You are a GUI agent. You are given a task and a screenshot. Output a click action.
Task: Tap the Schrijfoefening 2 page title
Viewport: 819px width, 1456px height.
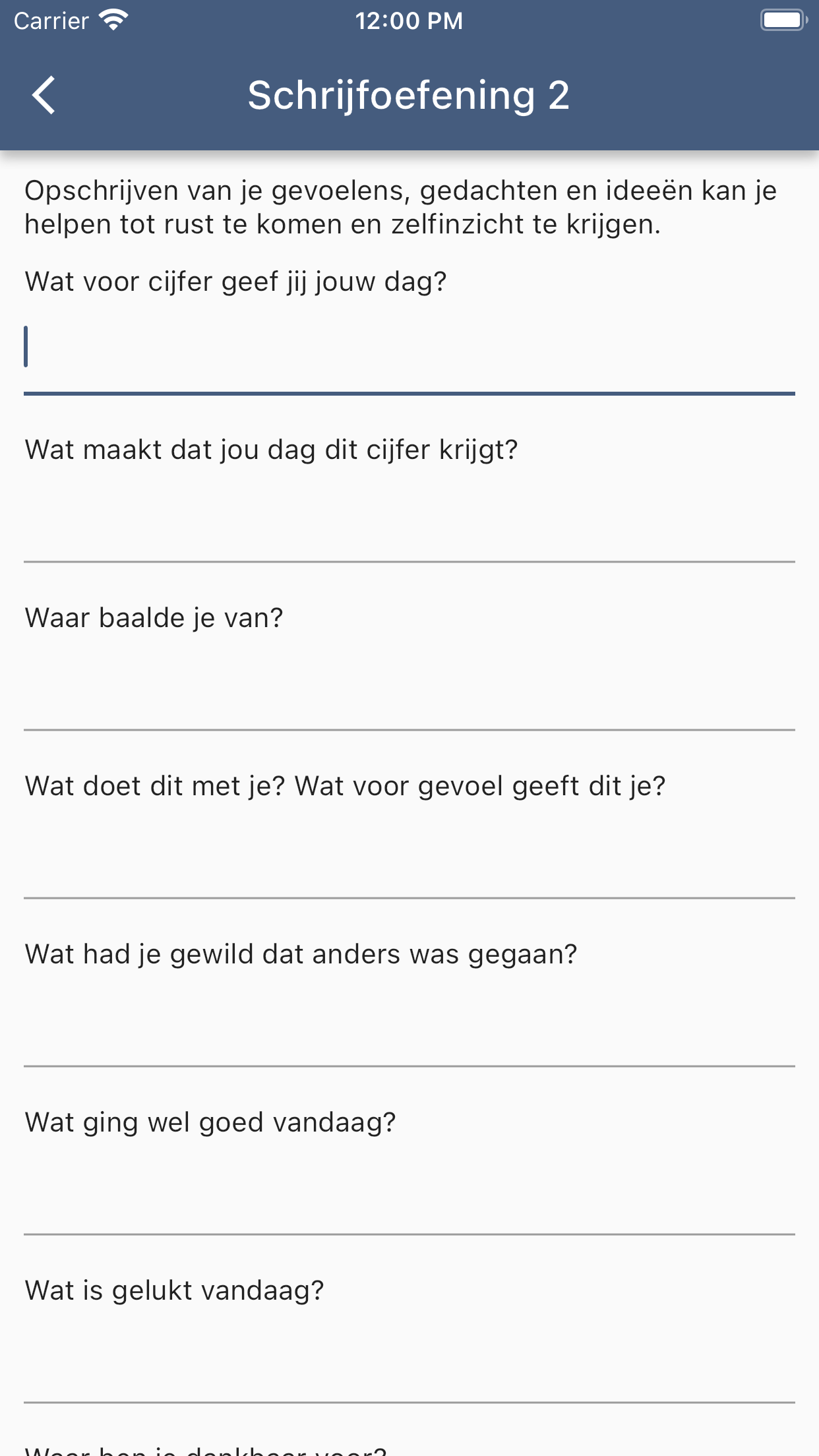click(409, 96)
